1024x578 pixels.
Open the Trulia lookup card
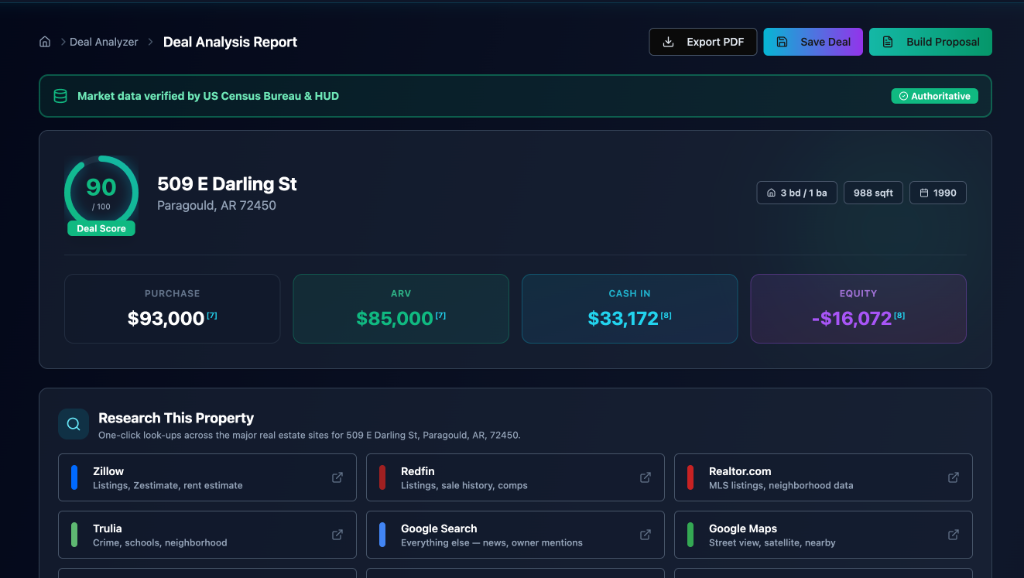point(207,535)
